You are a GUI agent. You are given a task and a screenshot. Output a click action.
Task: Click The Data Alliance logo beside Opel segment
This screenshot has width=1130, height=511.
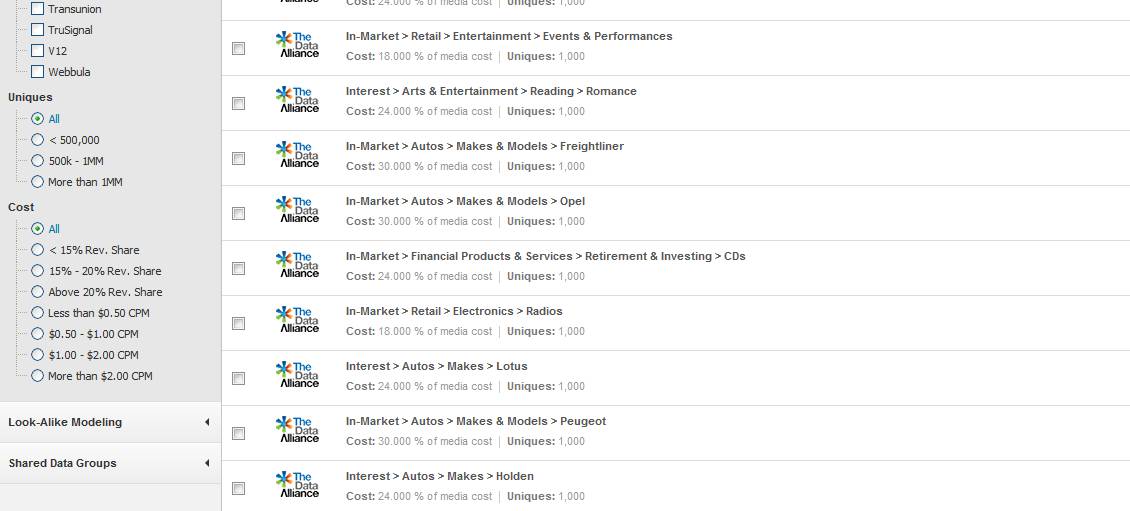coord(297,210)
